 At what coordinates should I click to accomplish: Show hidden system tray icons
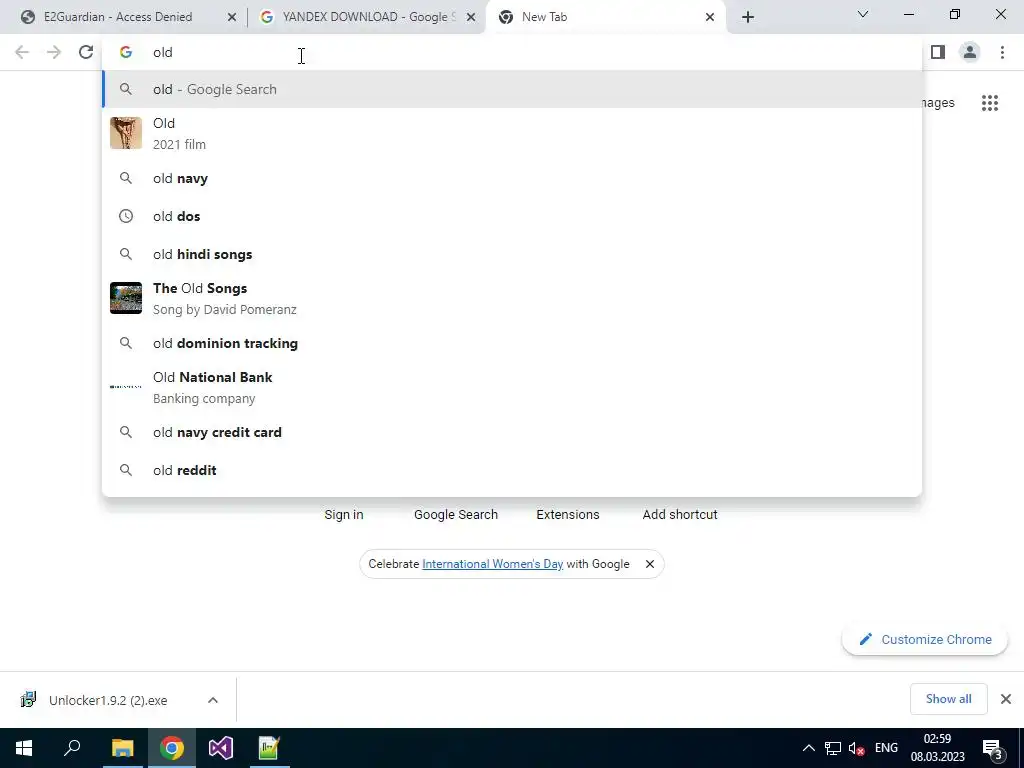(808, 748)
